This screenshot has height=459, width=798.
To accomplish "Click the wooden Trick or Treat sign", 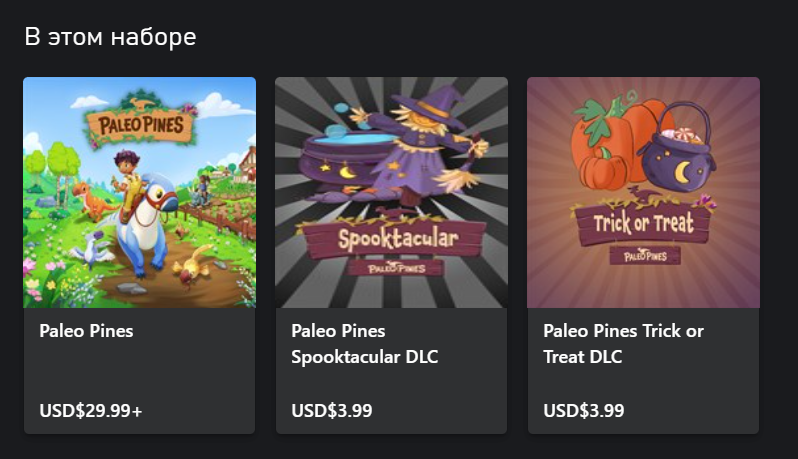I will (x=643, y=222).
